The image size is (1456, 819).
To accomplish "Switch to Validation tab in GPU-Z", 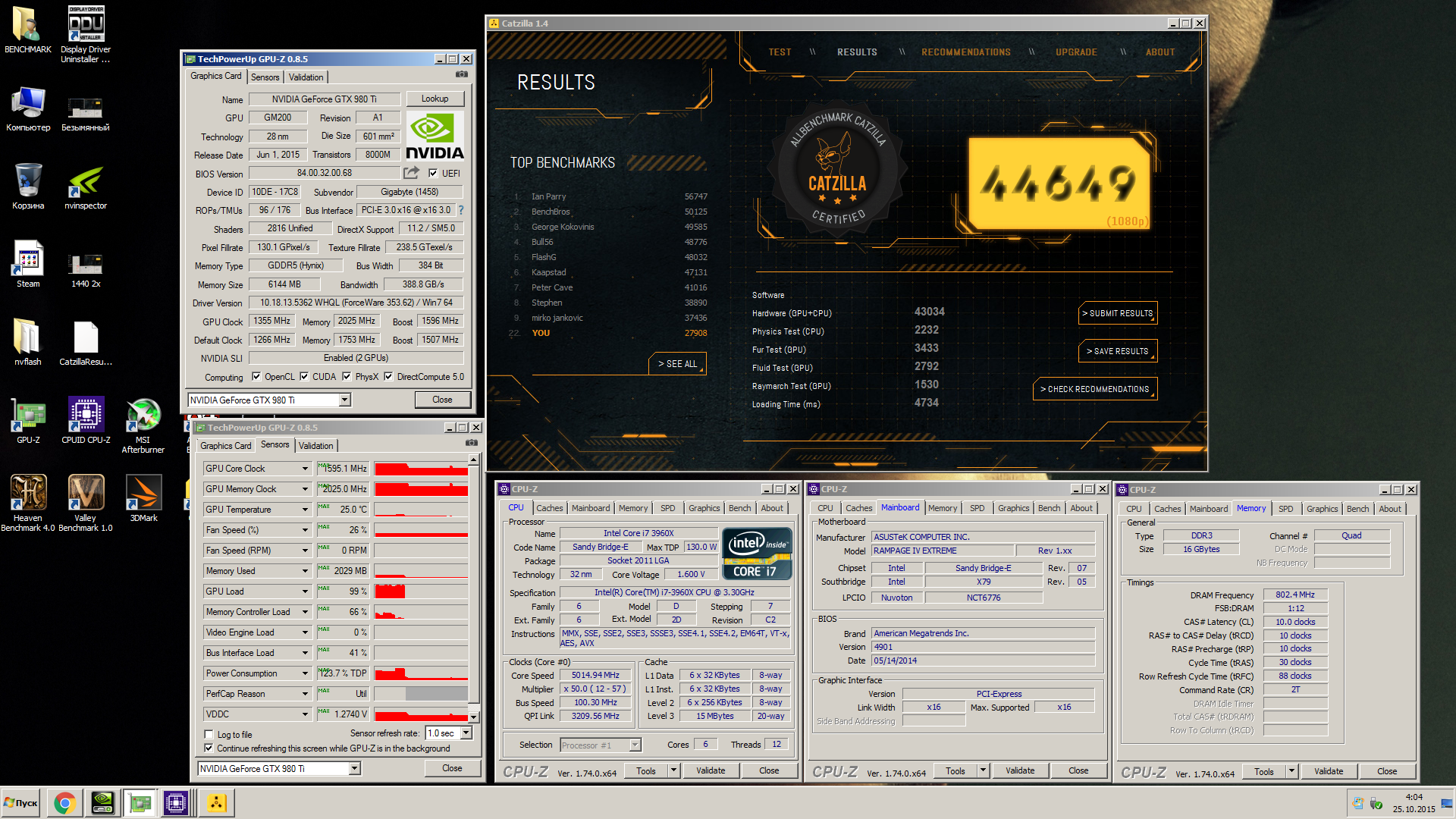I will (x=306, y=77).
